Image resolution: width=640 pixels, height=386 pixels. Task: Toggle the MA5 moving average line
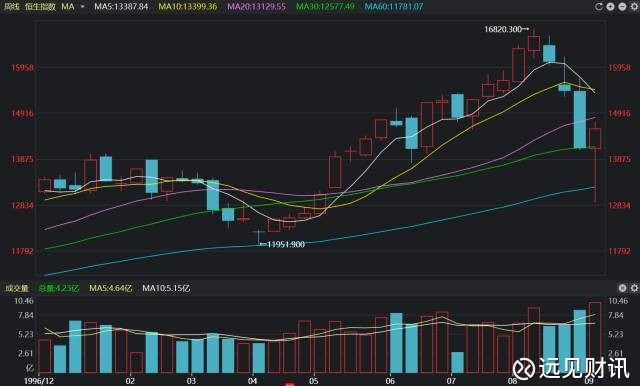click(x=121, y=7)
